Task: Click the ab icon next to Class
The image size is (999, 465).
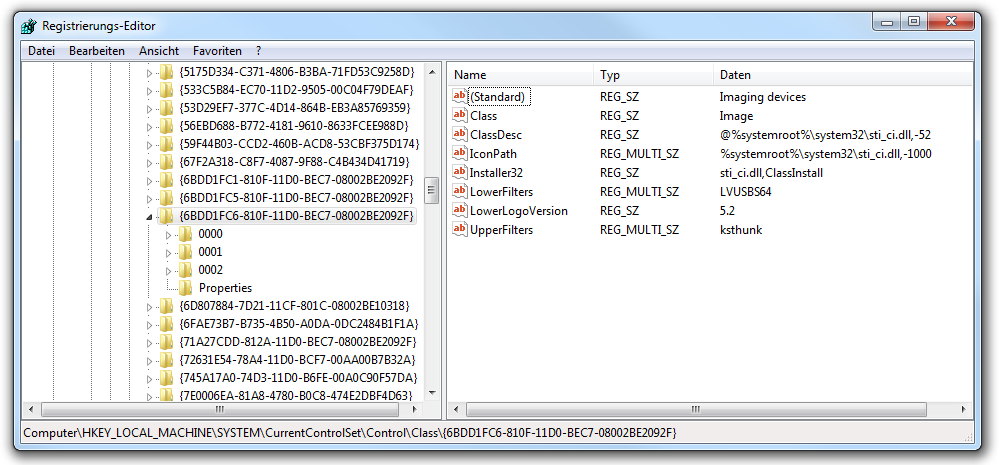Action: tap(459, 115)
